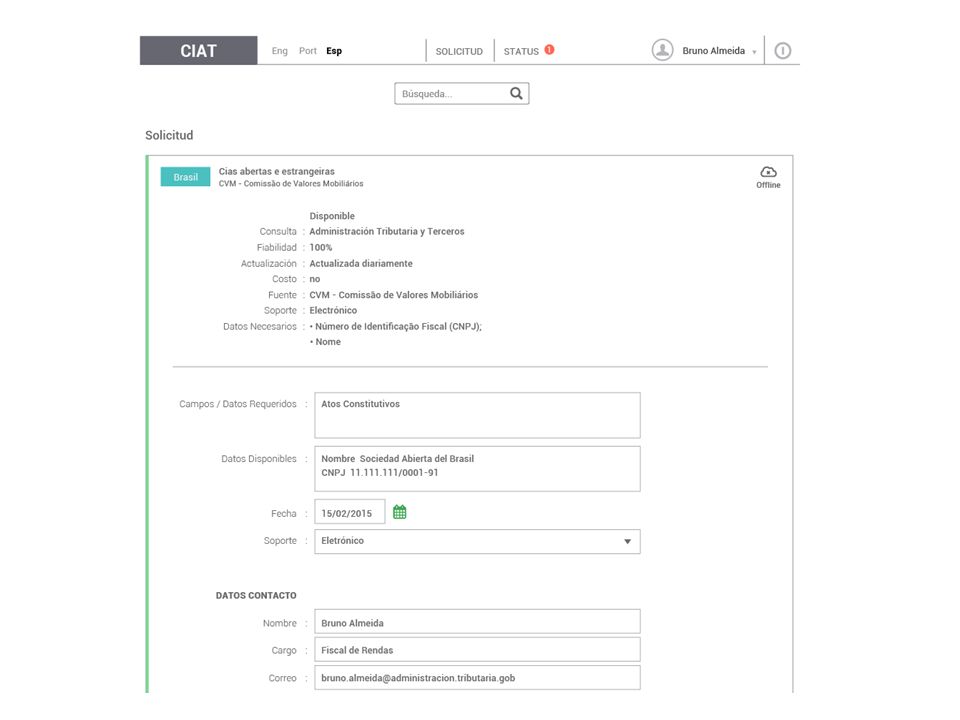Open the STATUS menu item
960x720 pixels.
pos(521,51)
